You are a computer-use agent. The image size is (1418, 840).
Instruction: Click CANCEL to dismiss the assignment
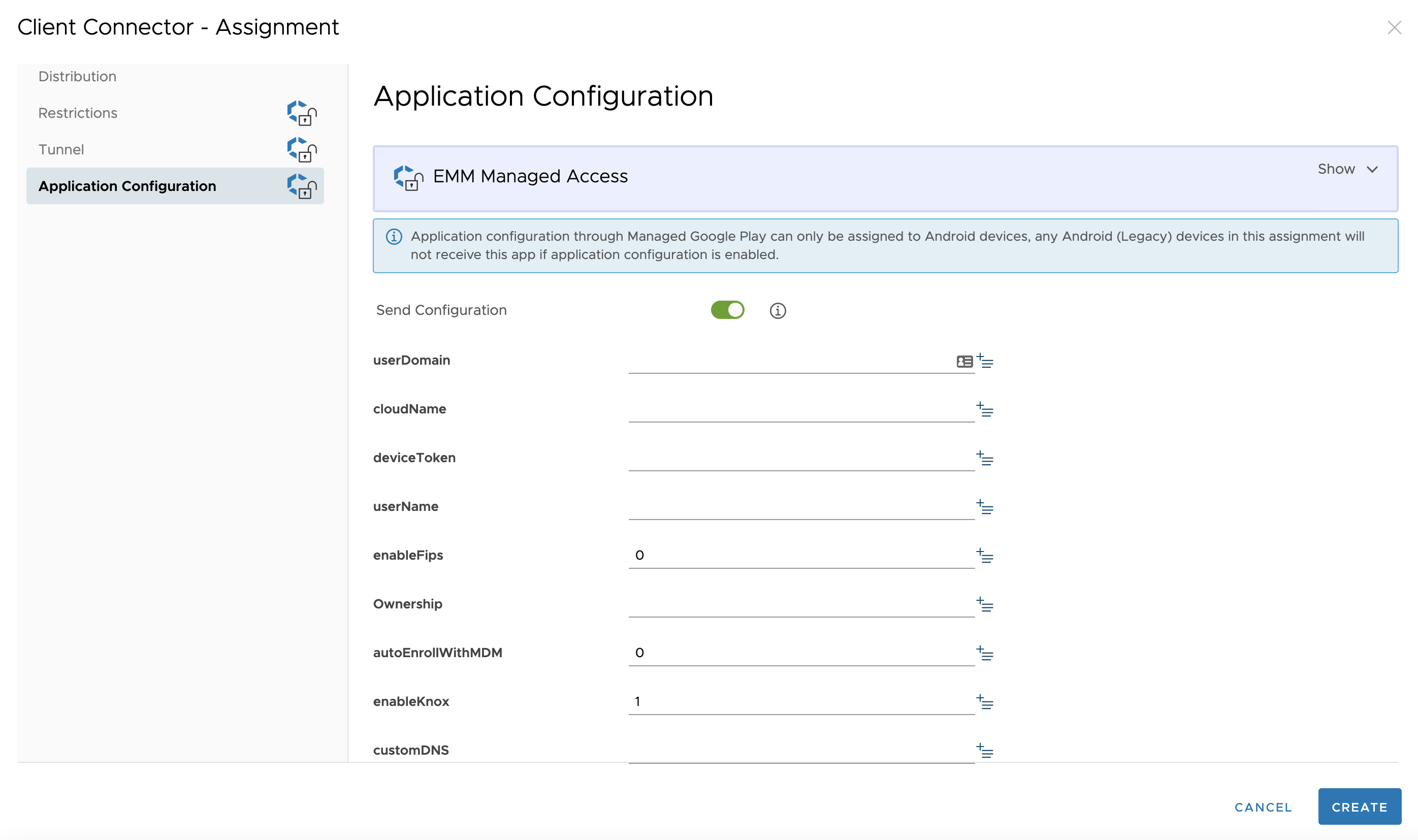click(1263, 806)
